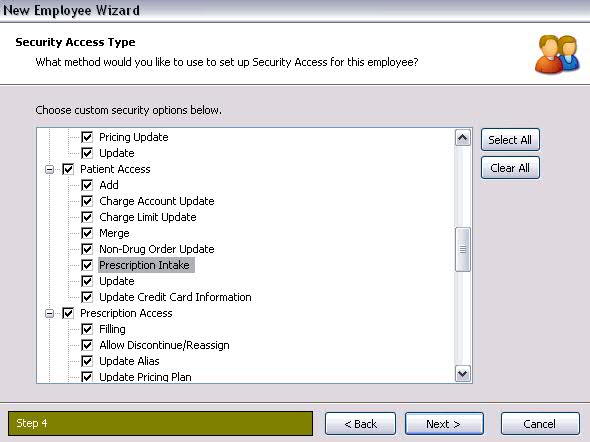Collapse the Patient Access tree node
Screen dimensions: 590x442
click(x=49, y=169)
